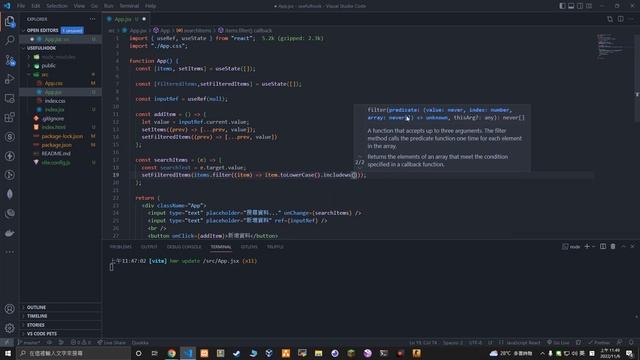Screen dimensions: 640x360
Task: Add a new terminal with plus icon
Action: click(x=587, y=247)
